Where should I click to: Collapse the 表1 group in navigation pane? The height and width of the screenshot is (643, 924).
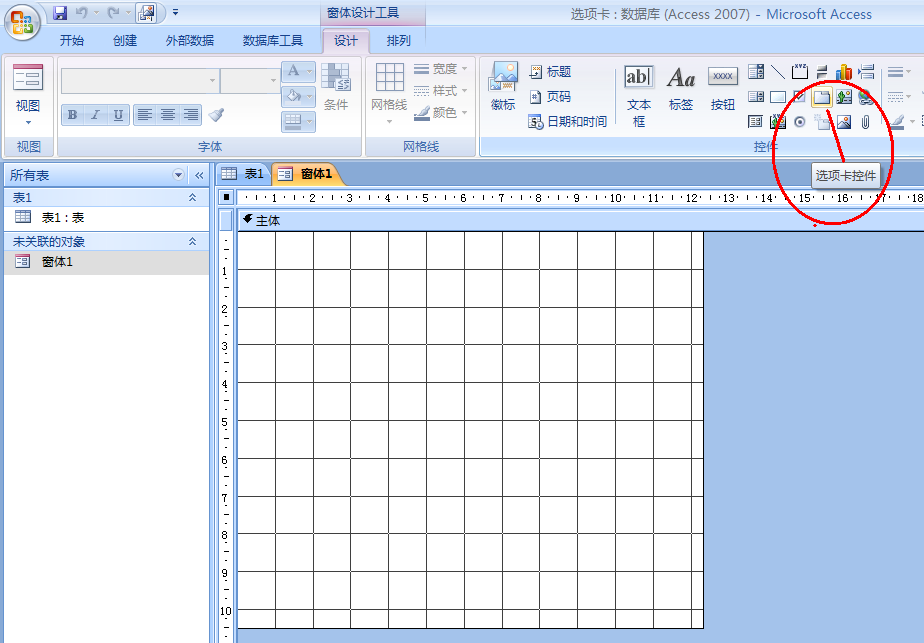click(192, 198)
